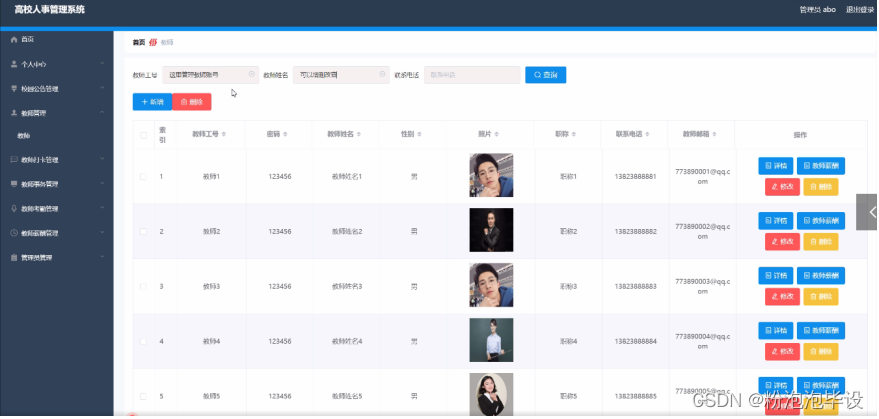Image resolution: width=879 pixels, height=419 pixels.
Task: Click the red 删除 batch delete button
Action: click(x=192, y=102)
